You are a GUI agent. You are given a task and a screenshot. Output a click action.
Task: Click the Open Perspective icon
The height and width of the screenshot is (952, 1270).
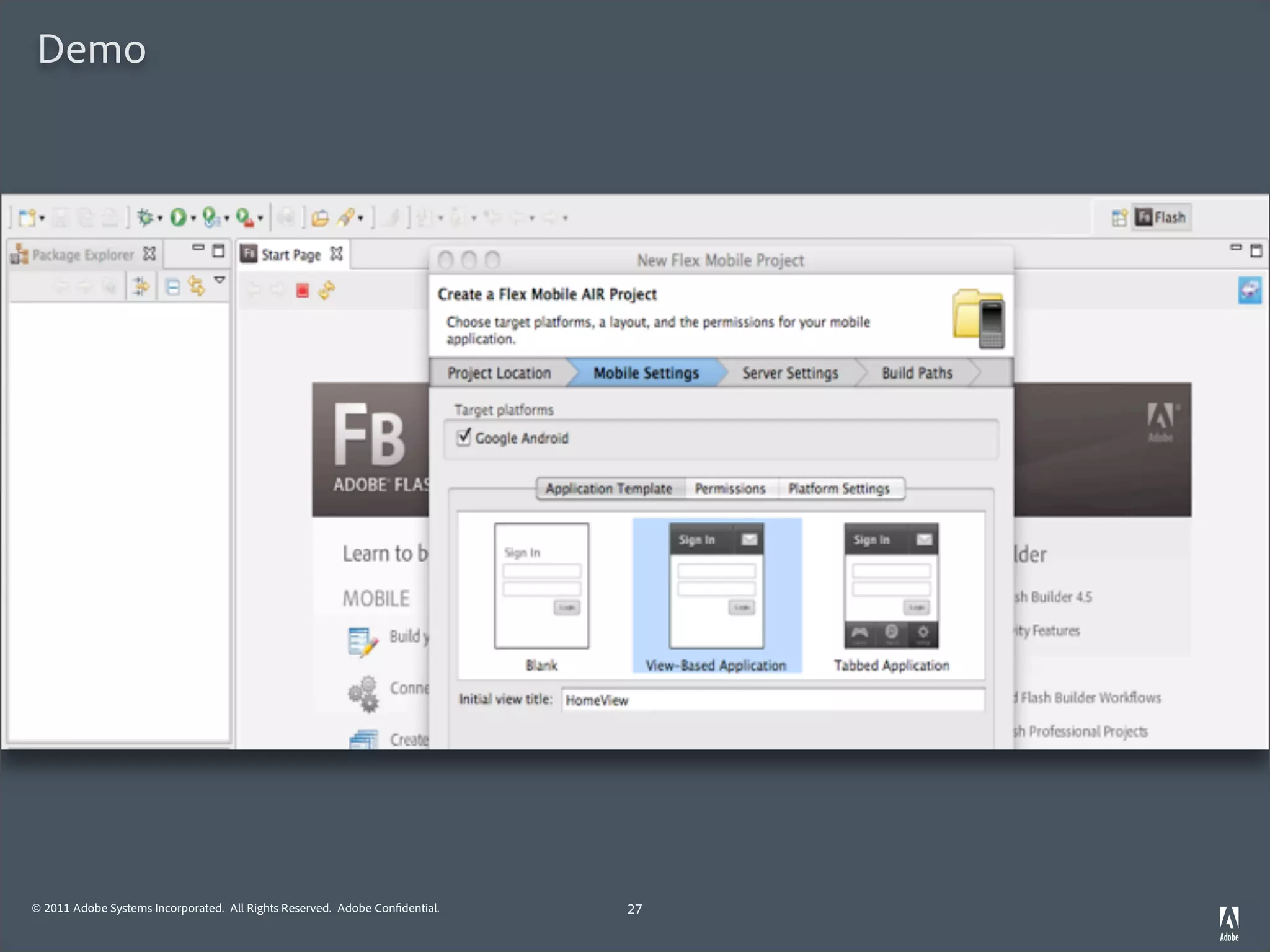(1119, 218)
